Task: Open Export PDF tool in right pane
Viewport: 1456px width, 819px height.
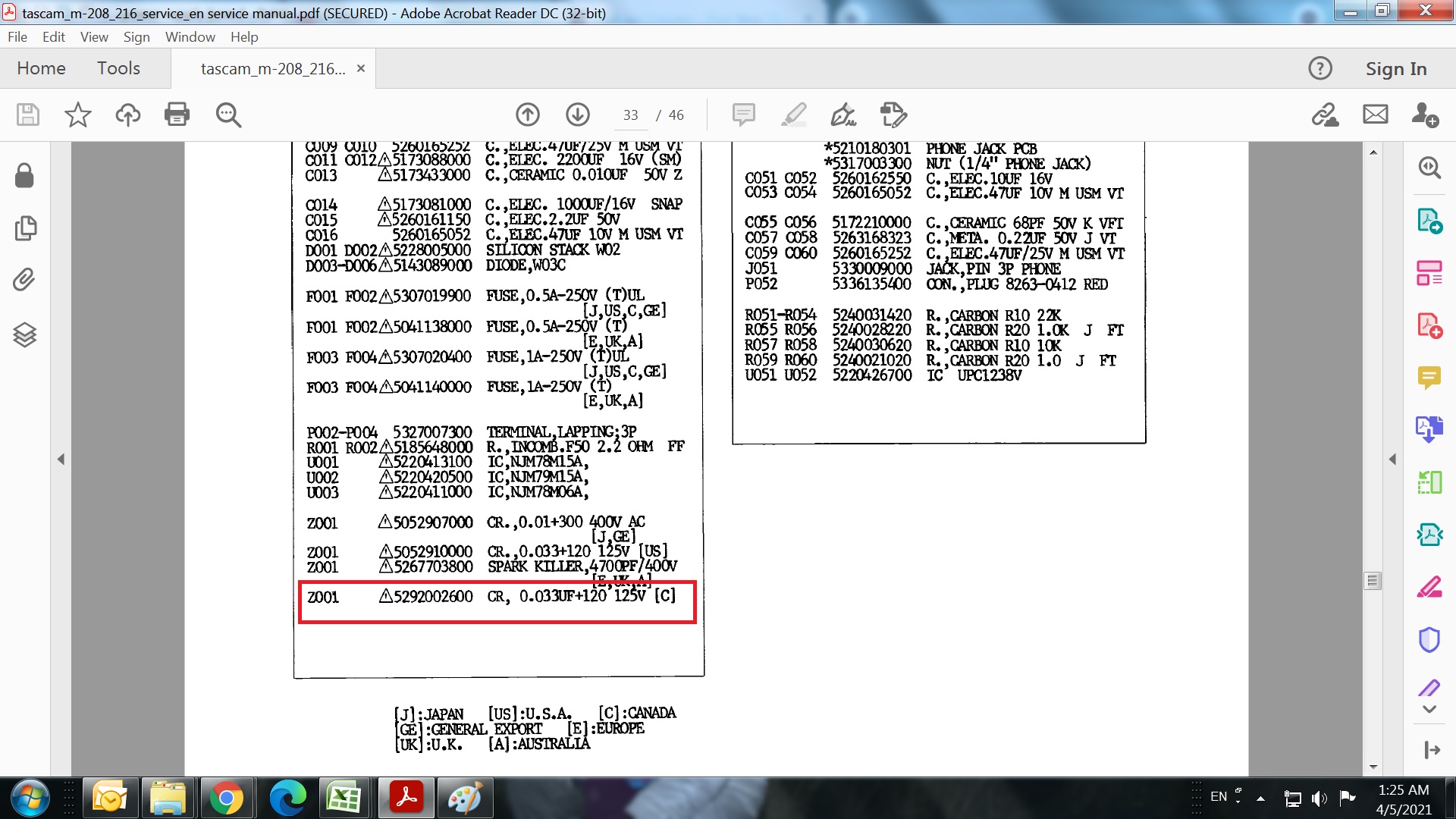Action: (x=1429, y=221)
